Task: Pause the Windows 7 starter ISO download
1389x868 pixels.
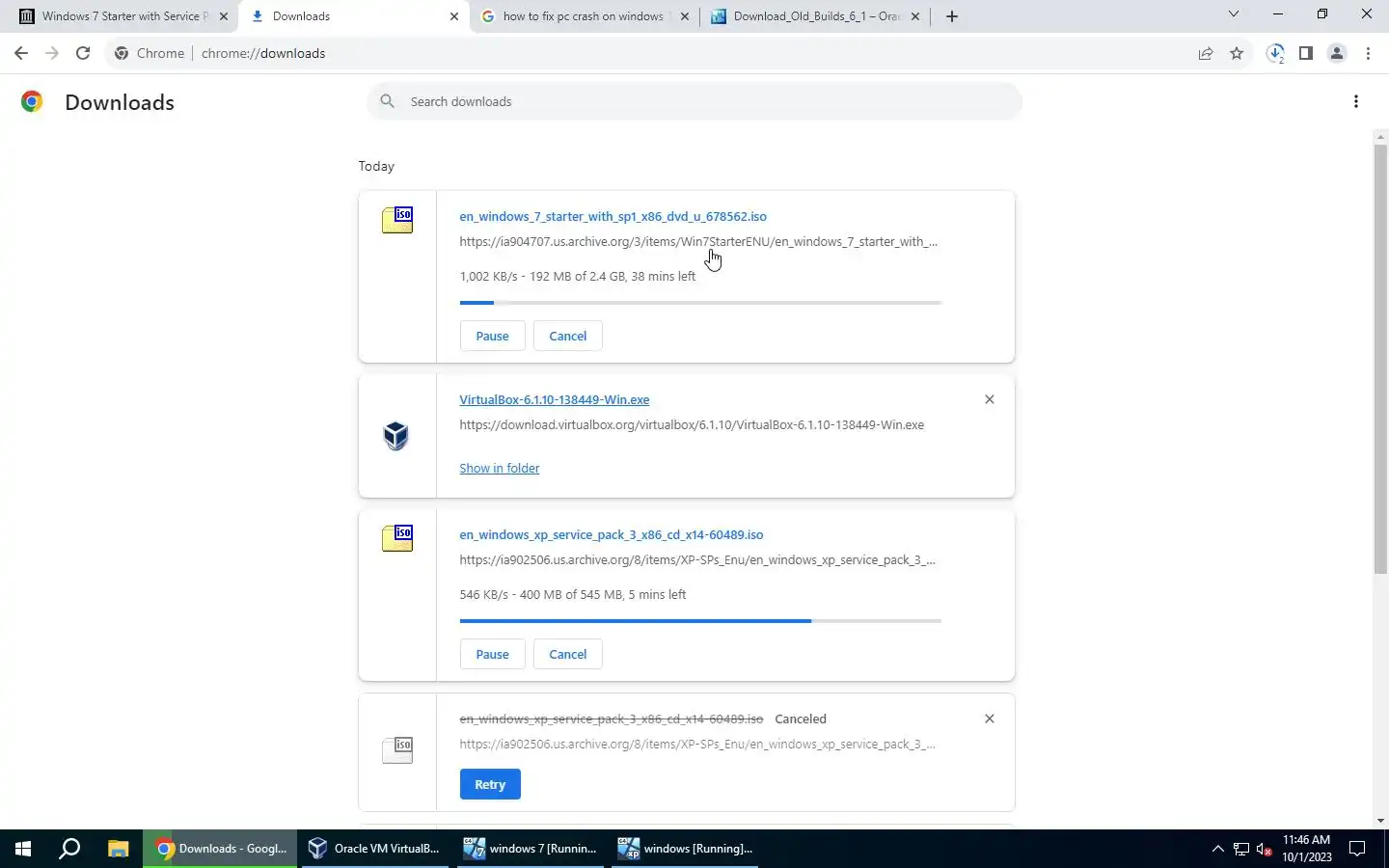Action: coord(492,336)
